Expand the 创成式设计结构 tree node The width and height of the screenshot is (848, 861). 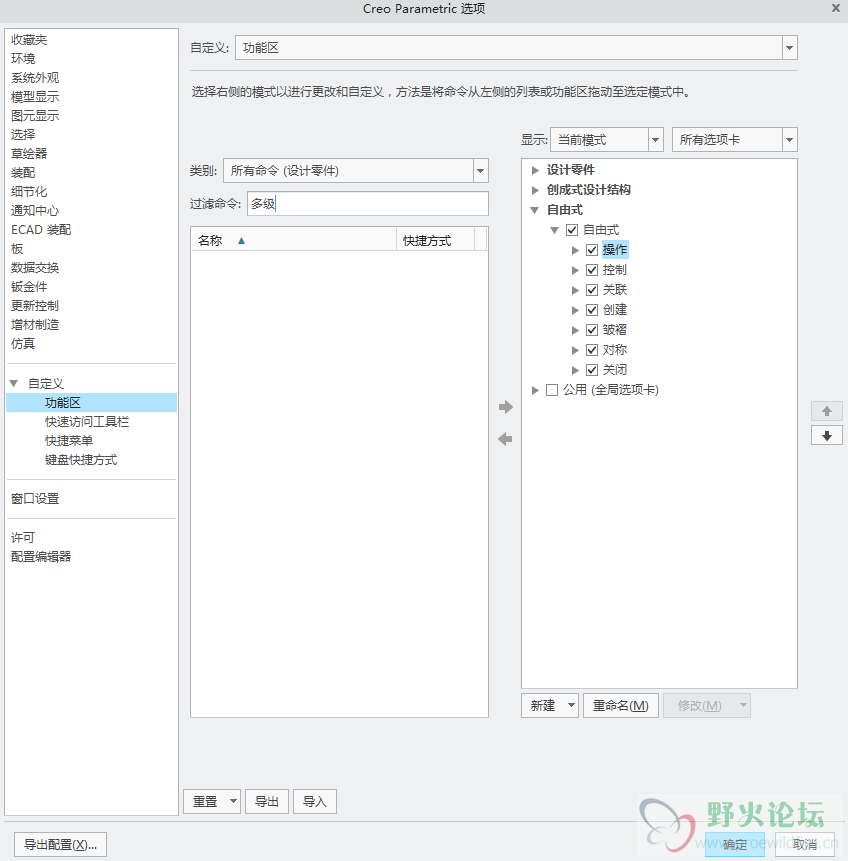coord(535,190)
